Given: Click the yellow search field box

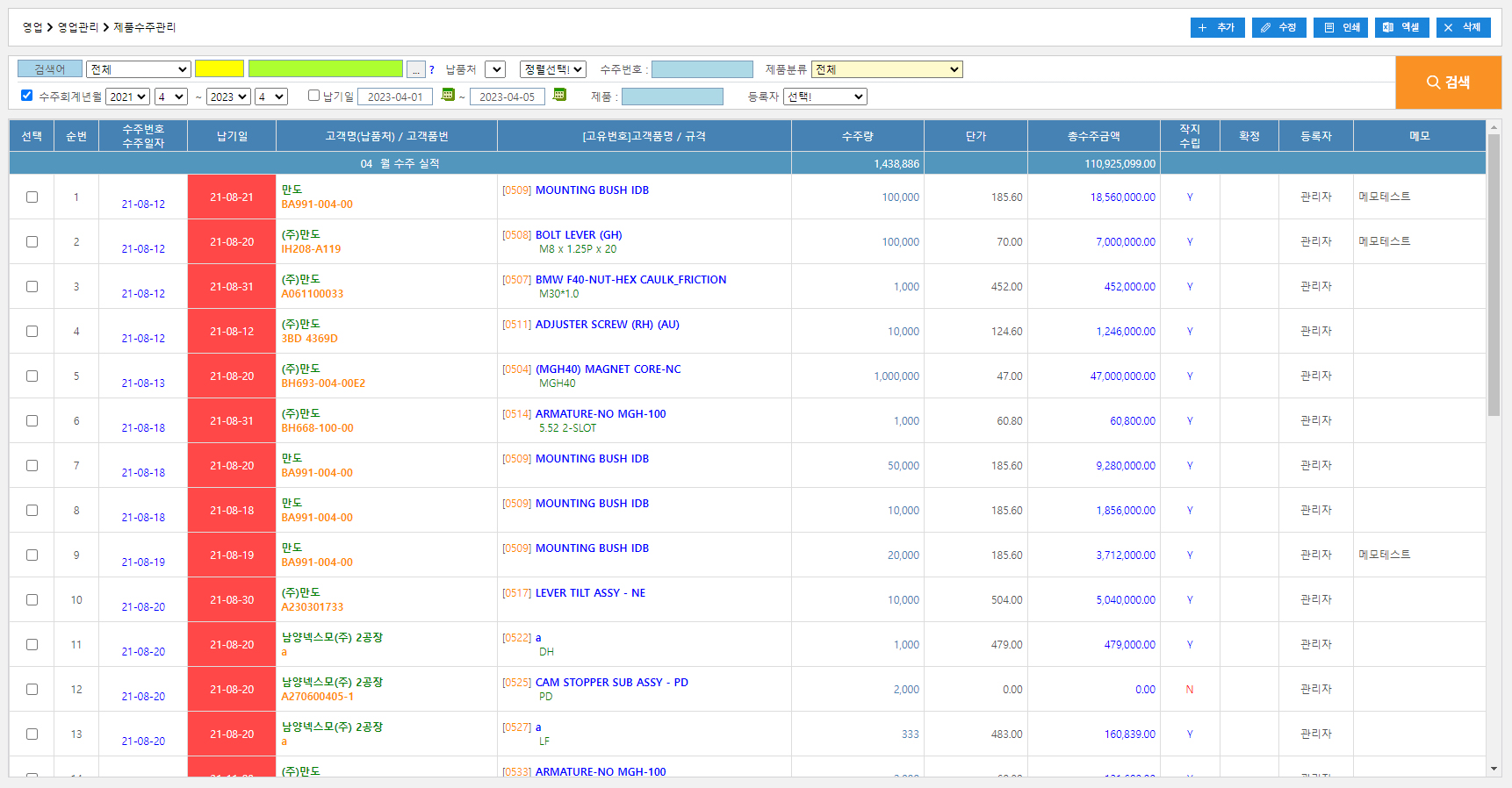Looking at the screenshot, I should pos(220,69).
